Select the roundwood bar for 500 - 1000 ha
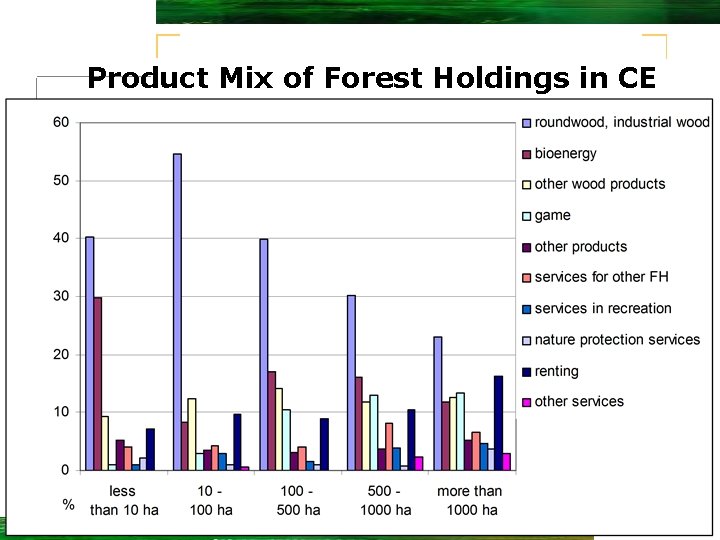This screenshot has width=720, height=540. pos(351,382)
